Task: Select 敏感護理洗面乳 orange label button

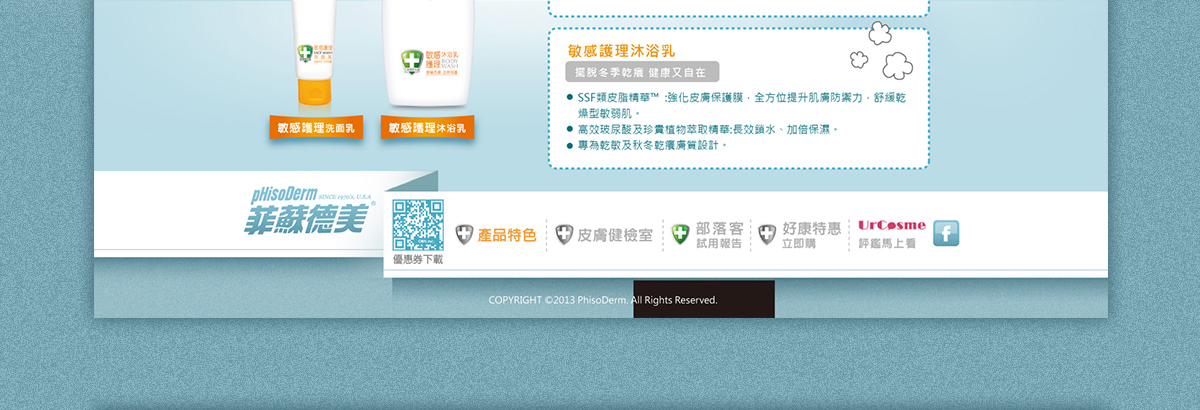Action: pyautogui.click(x=316, y=128)
